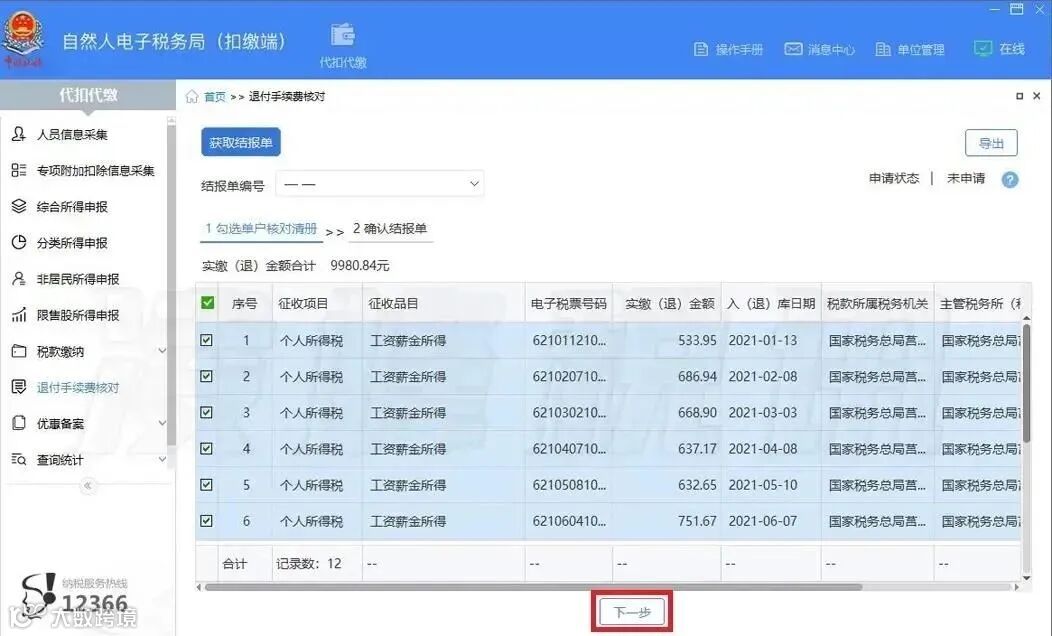Image resolution: width=1052 pixels, height=636 pixels.
Task: Expand the 税款缴纳 chevron
Action: pos(162,351)
